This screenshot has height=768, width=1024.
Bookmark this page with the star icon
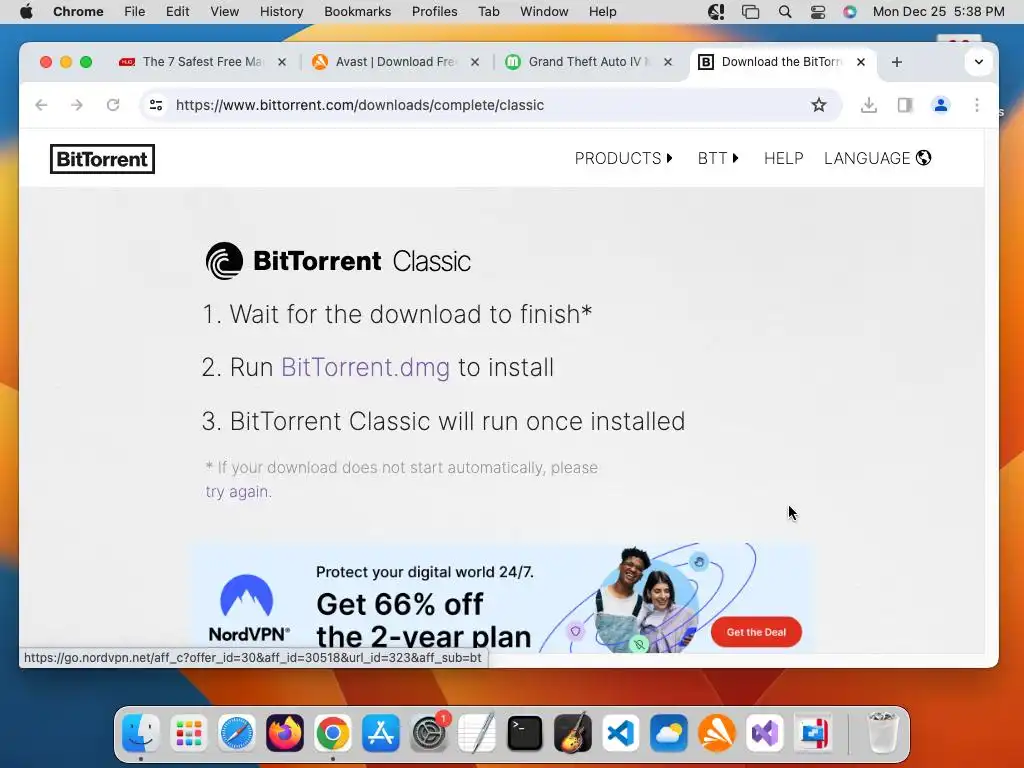tap(818, 105)
